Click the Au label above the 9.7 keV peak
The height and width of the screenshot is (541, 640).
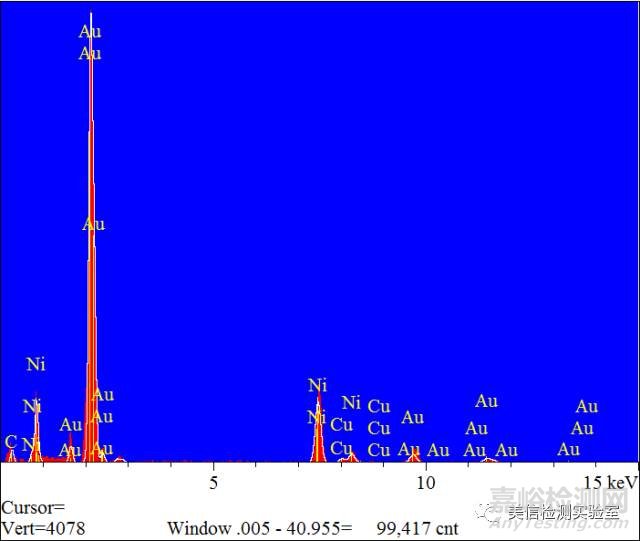[412, 418]
